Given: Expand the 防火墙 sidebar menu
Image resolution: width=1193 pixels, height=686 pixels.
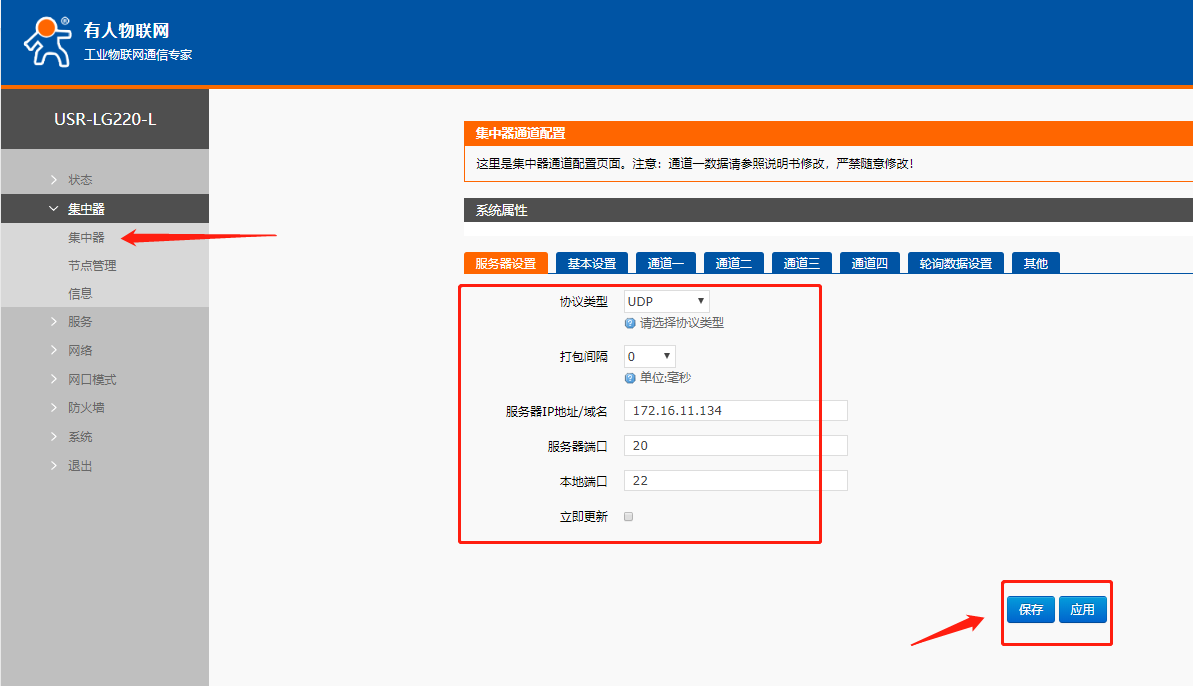Looking at the screenshot, I should (x=86, y=408).
